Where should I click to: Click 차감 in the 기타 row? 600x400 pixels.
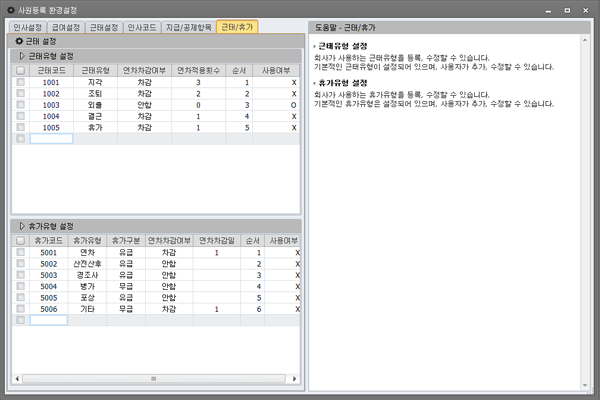pyautogui.click(x=169, y=309)
